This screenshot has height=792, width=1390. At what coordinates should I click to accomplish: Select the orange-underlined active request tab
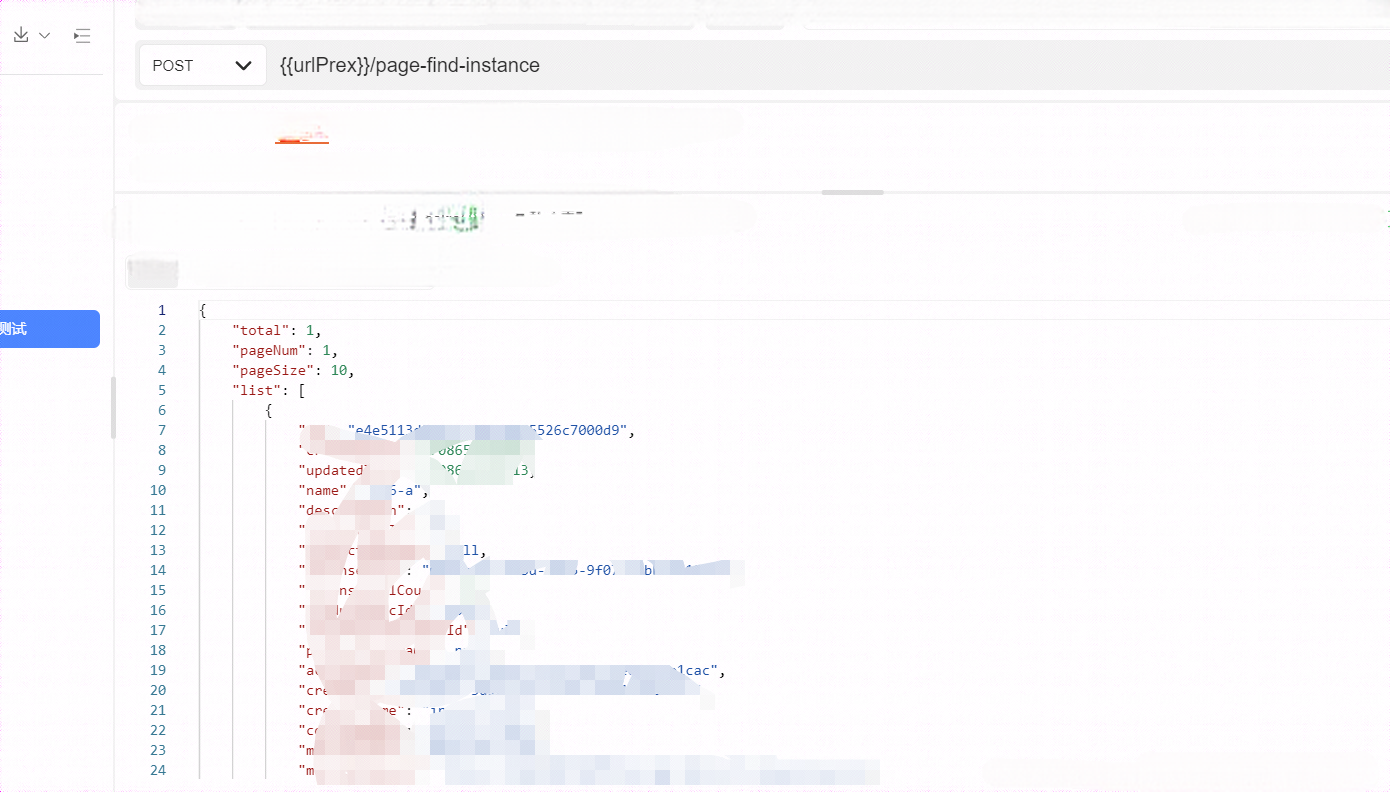(x=302, y=137)
